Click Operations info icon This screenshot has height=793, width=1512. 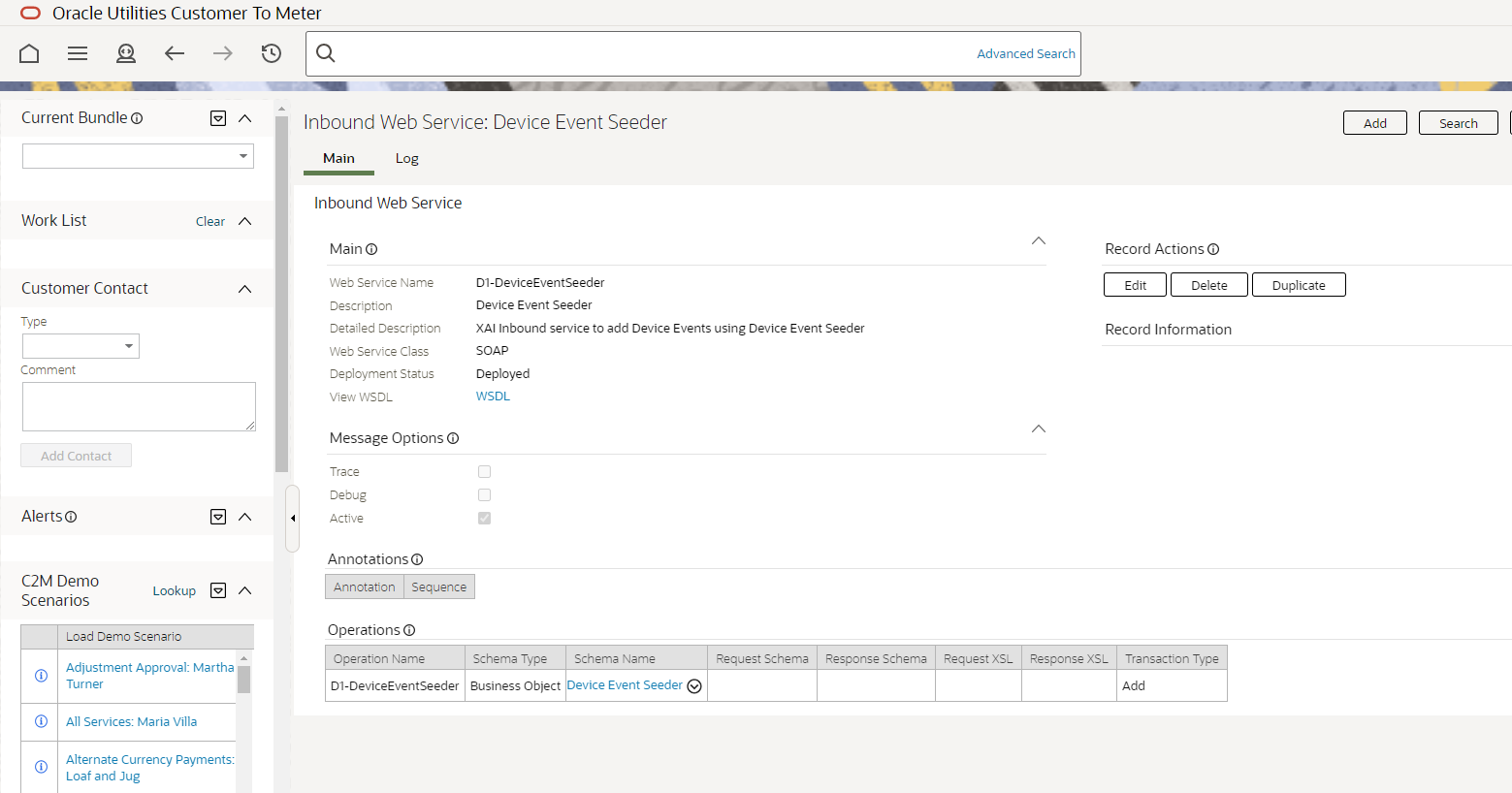point(409,630)
